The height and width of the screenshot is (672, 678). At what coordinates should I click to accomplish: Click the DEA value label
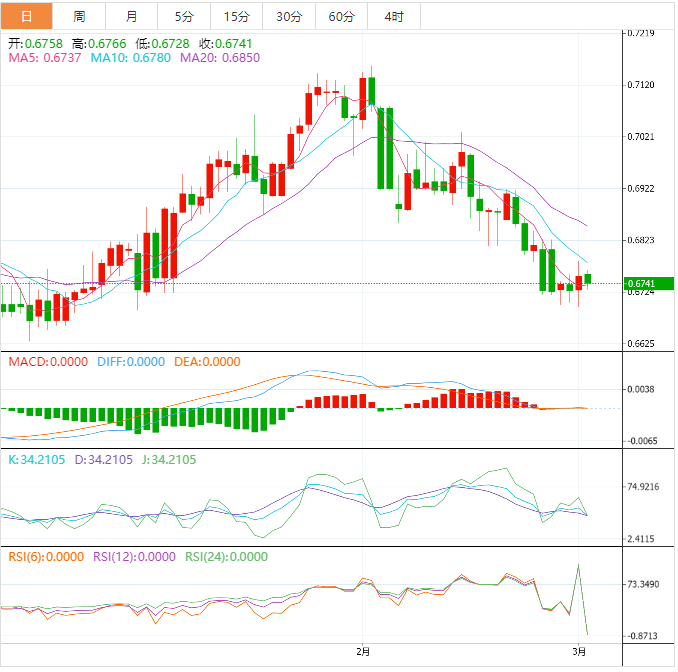coord(207,362)
